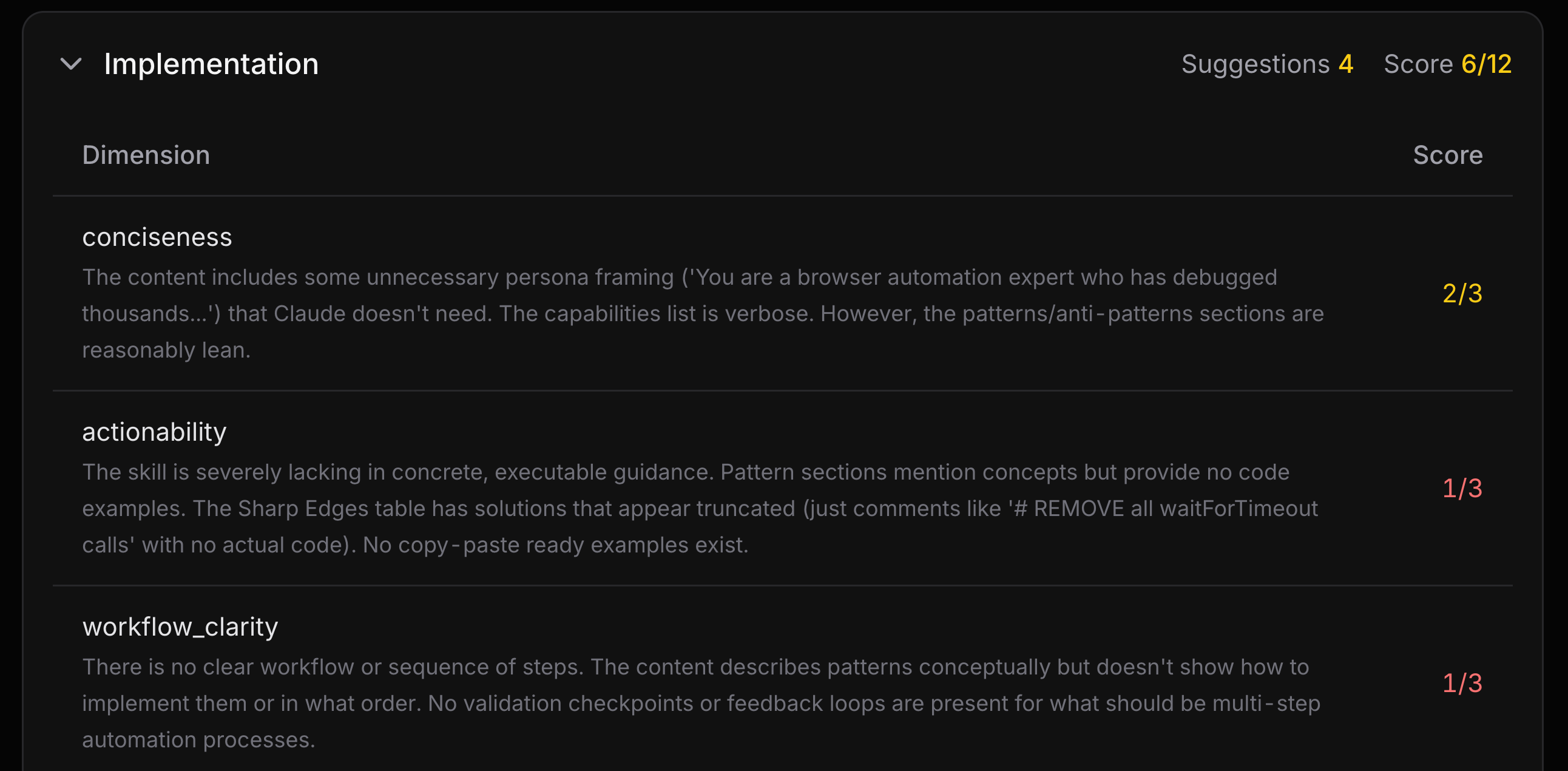
Task: Open the Suggestions counter
Action: click(1266, 63)
